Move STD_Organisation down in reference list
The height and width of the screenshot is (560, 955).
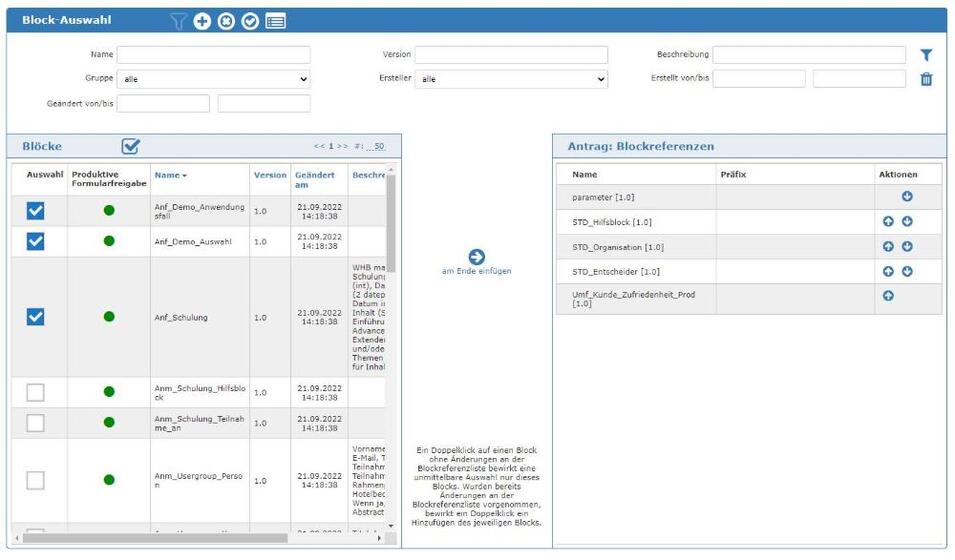[907, 246]
